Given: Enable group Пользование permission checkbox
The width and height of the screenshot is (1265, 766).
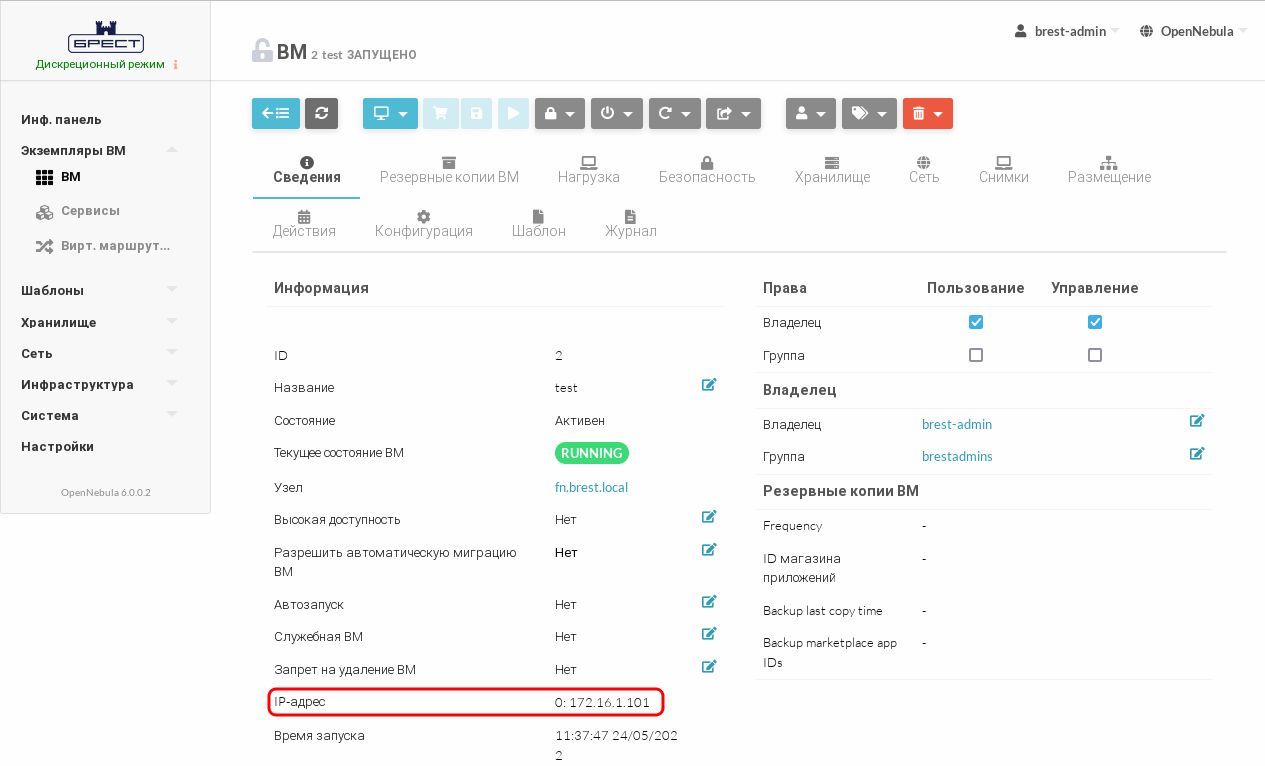Looking at the screenshot, I should click(x=976, y=355).
